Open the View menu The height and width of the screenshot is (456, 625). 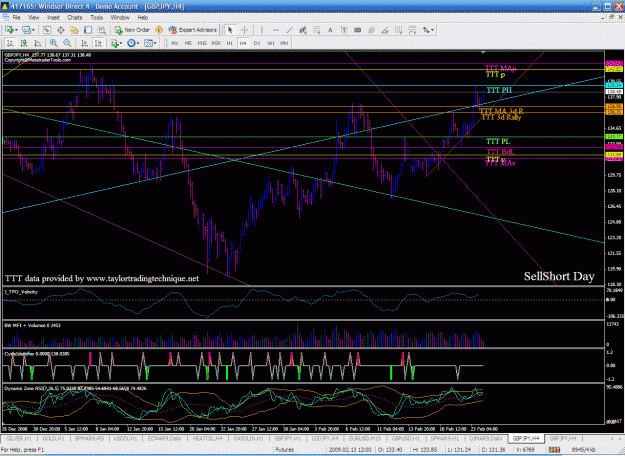coord(33,18)
